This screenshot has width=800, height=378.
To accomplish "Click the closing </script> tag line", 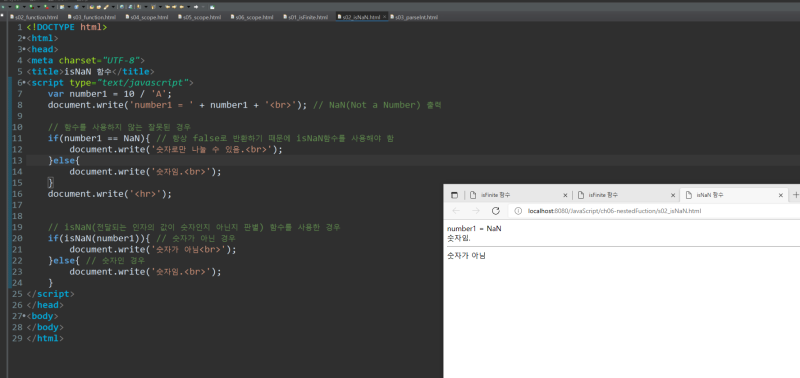I will tap(51, 294).
